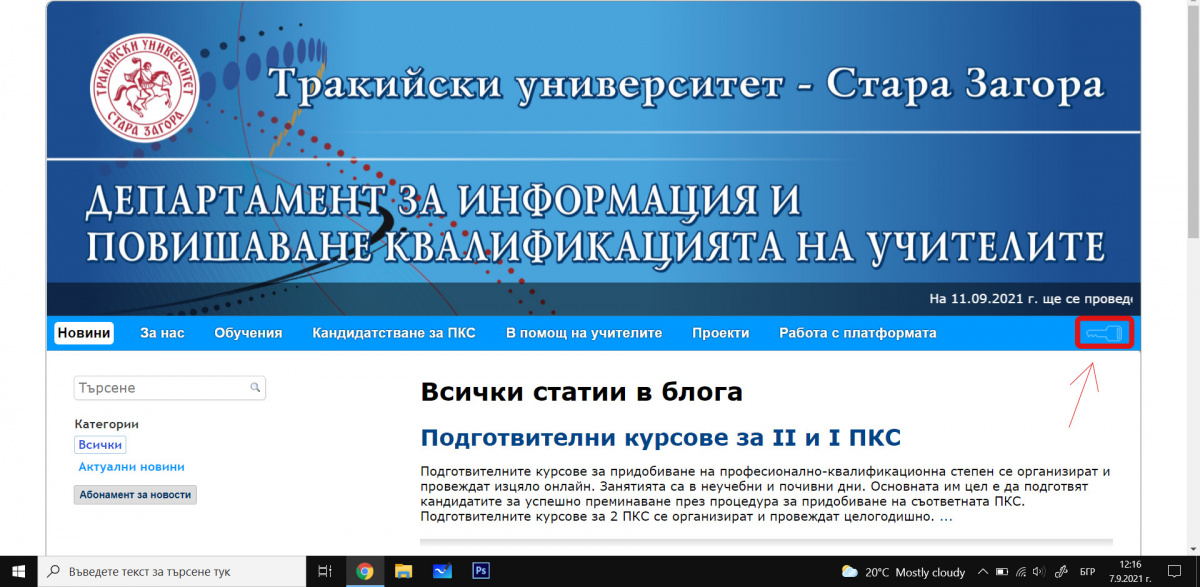Open the weather widget showing 20°C
This screenshot has width=1200, height=587.
coord(903,572)
